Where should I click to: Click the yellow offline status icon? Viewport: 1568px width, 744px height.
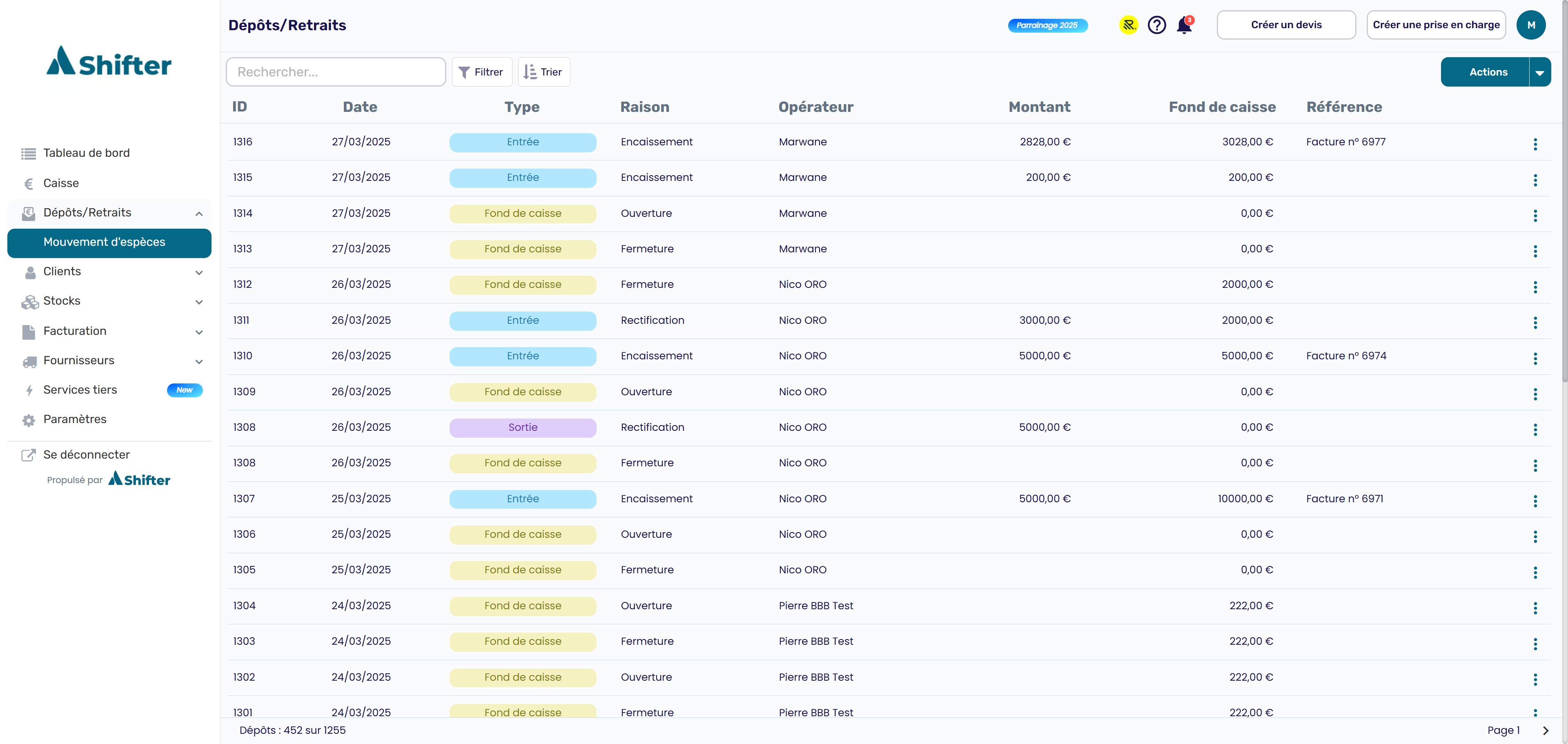(x=1129, y=25)
